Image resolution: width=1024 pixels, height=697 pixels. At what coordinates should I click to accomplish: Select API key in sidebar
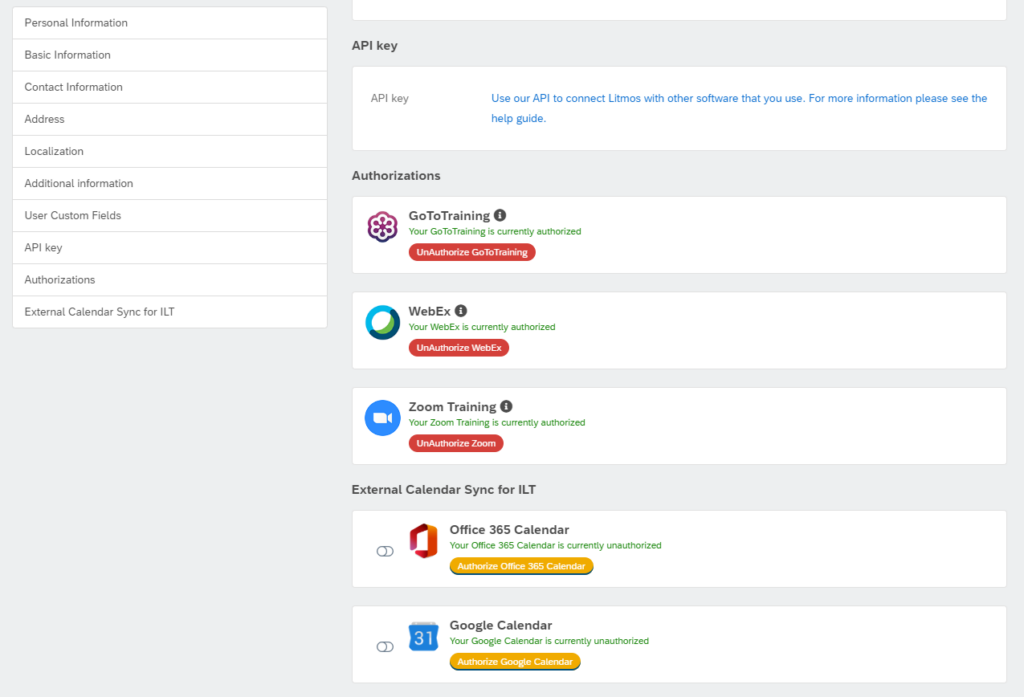(x=170, y=248)
